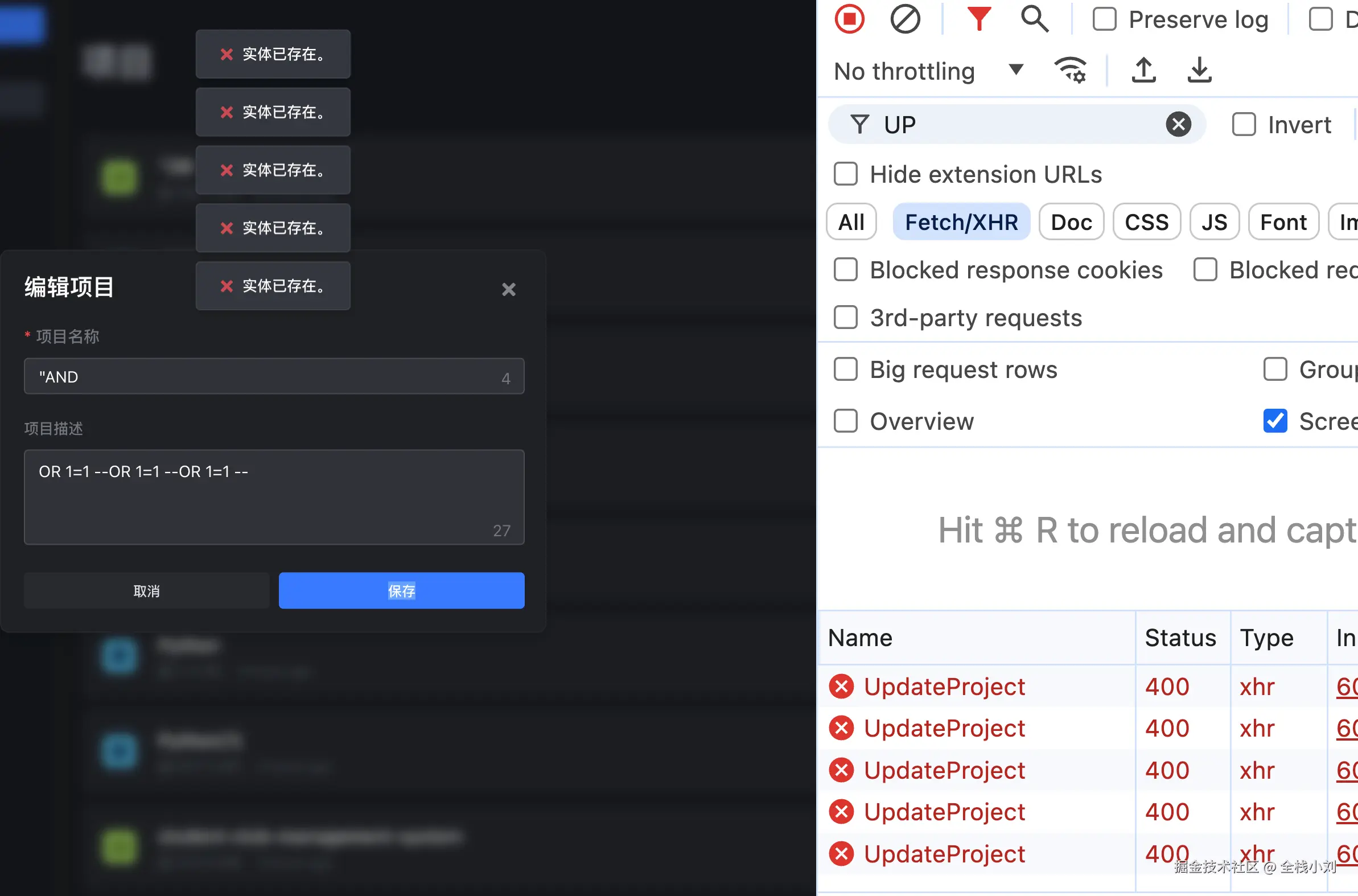Image resolution: width=1358 pixels, height=896 pixels.
Task: Close the edit project dialog
Action: [x=508, y=289]
